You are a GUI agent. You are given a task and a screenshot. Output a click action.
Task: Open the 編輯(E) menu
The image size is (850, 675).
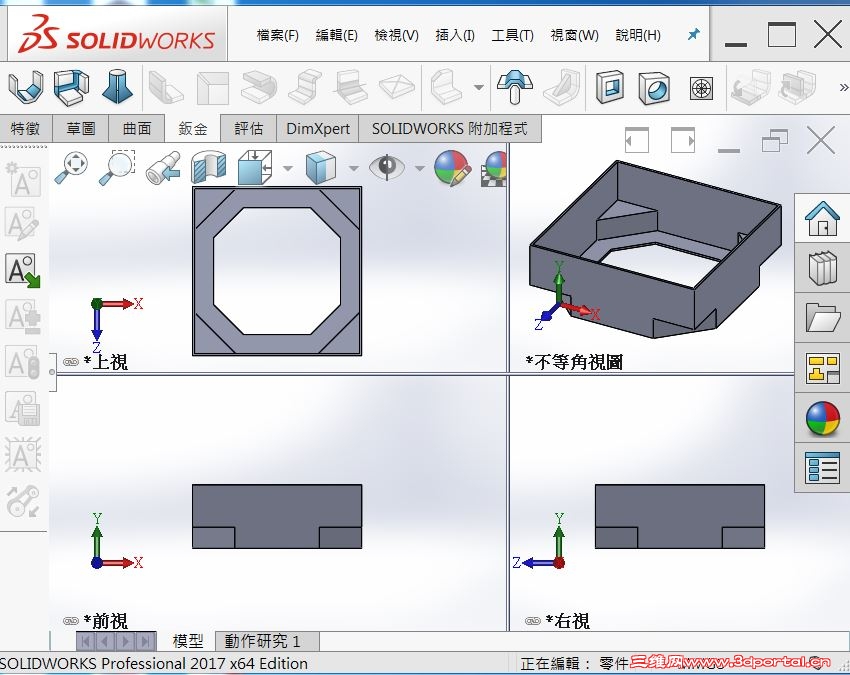[337, 36]
